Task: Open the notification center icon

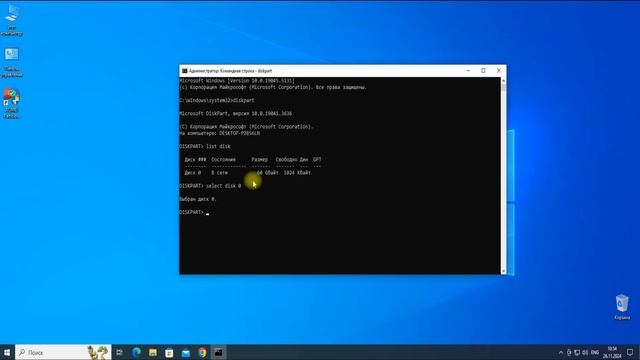Action: [x=630, y=352]
